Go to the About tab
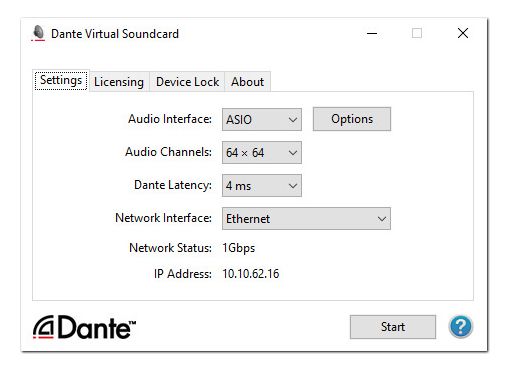Screen dimensions: 509x370 tap(248, 82)
